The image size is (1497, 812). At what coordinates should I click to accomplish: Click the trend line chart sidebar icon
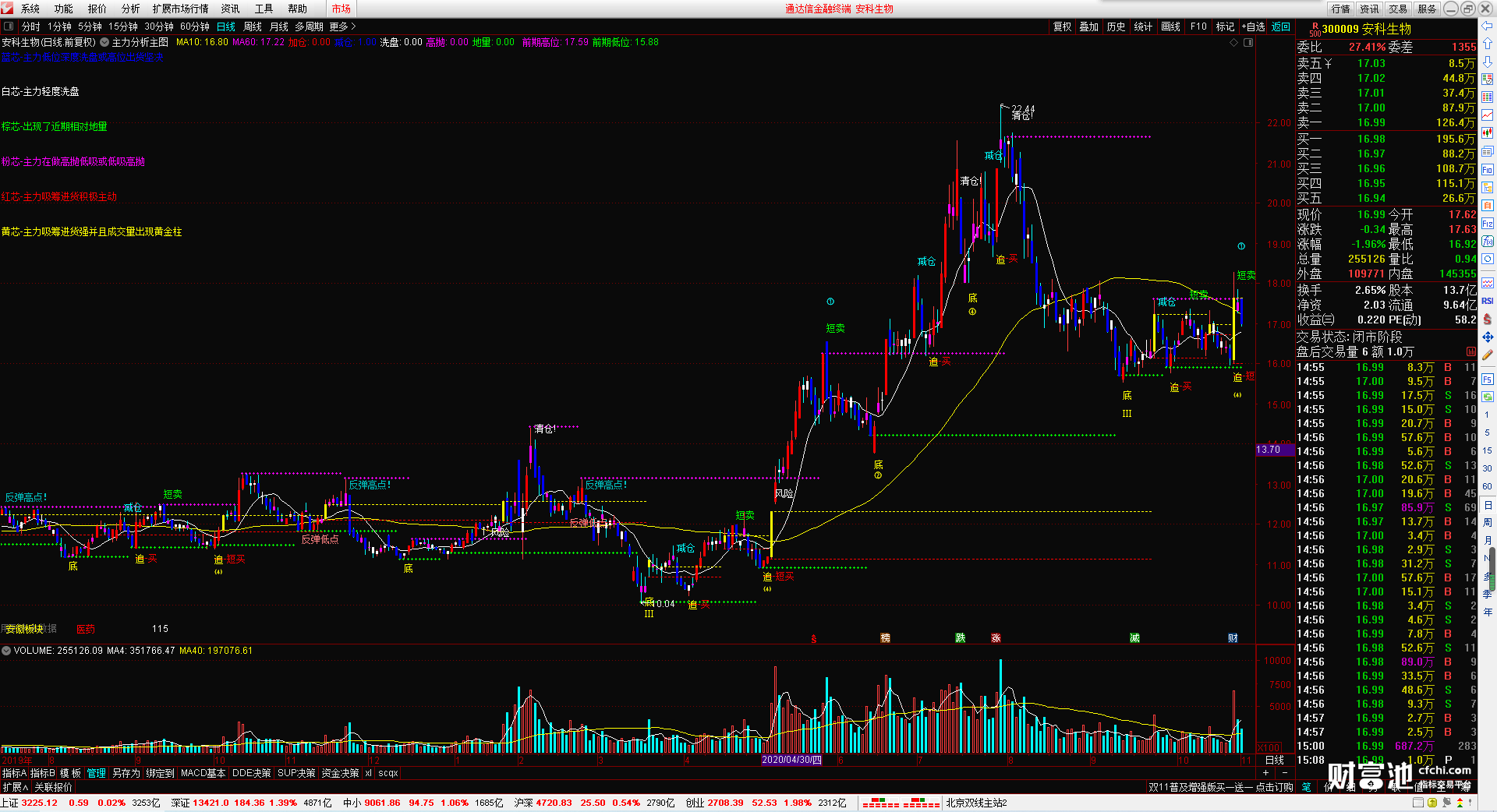(x=1488, y=115)
